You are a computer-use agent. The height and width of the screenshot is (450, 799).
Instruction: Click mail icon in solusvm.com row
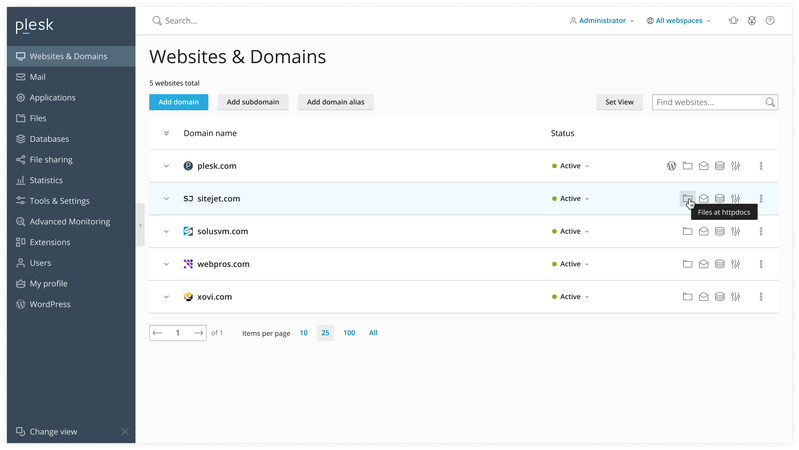pyautogui.click(x=703, y=231)
